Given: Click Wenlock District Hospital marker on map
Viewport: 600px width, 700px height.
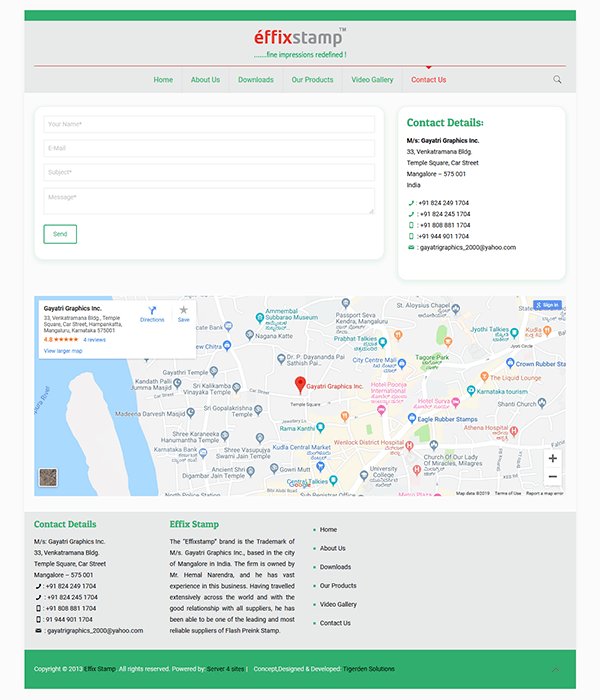Looking at the screenshot, I should point(409,446).
